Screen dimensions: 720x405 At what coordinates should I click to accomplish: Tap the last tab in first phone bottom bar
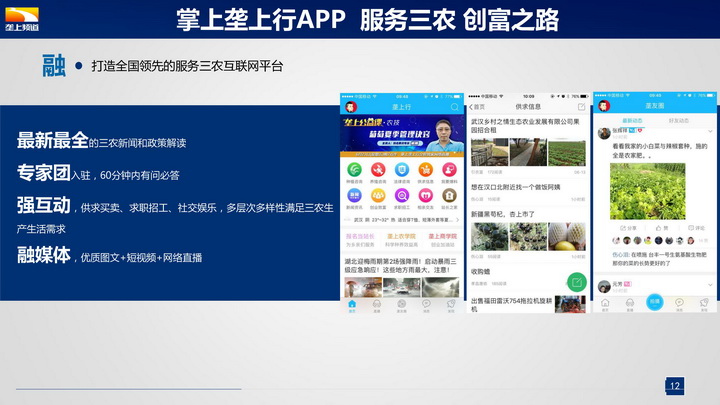click(x=451, y=304)
